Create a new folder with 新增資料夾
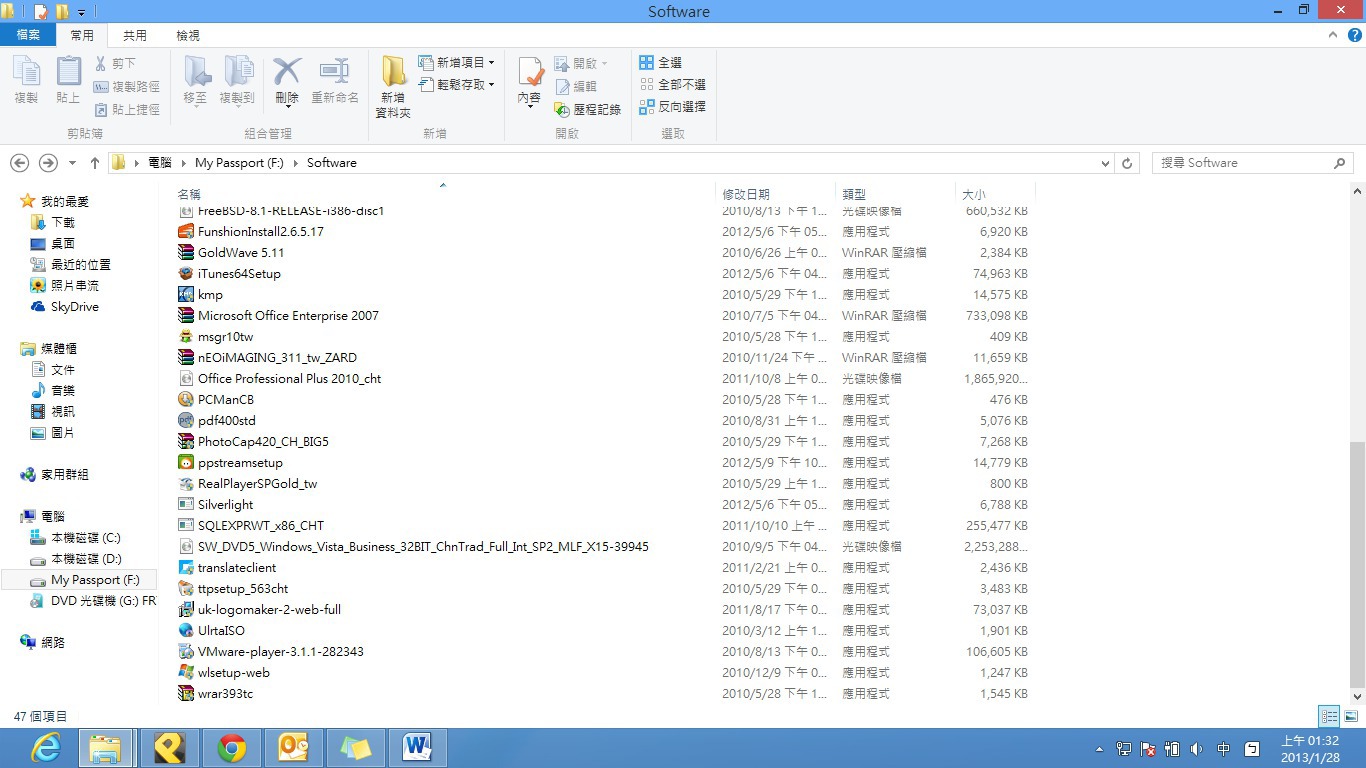 pyautogui.click(x=393, y=87)
